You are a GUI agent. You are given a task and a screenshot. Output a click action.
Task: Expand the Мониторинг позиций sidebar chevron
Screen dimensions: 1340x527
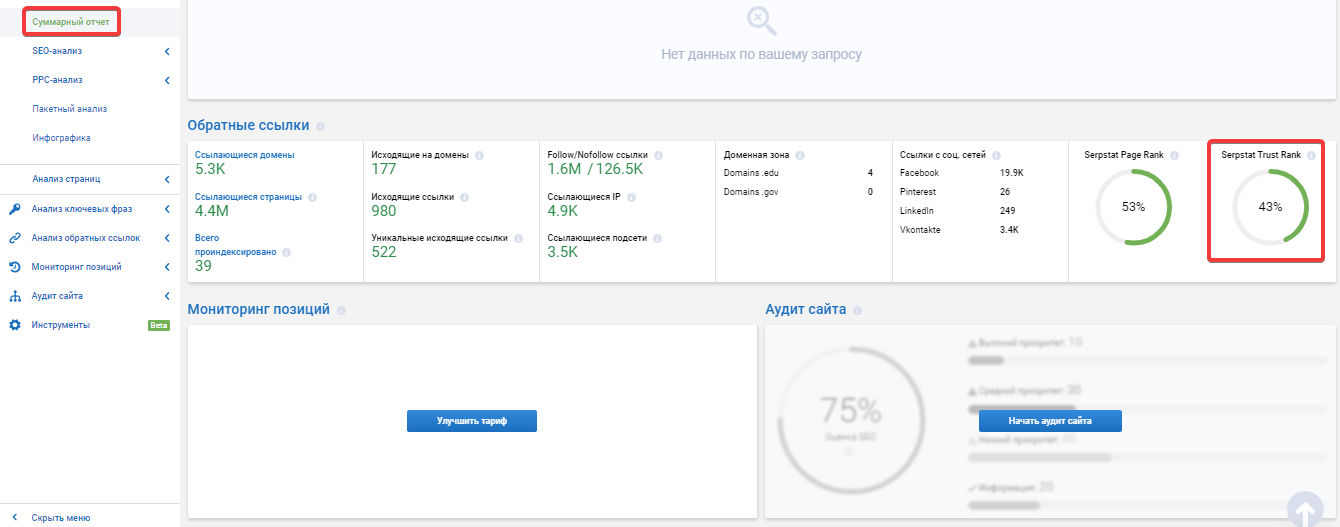pos(167,267)
